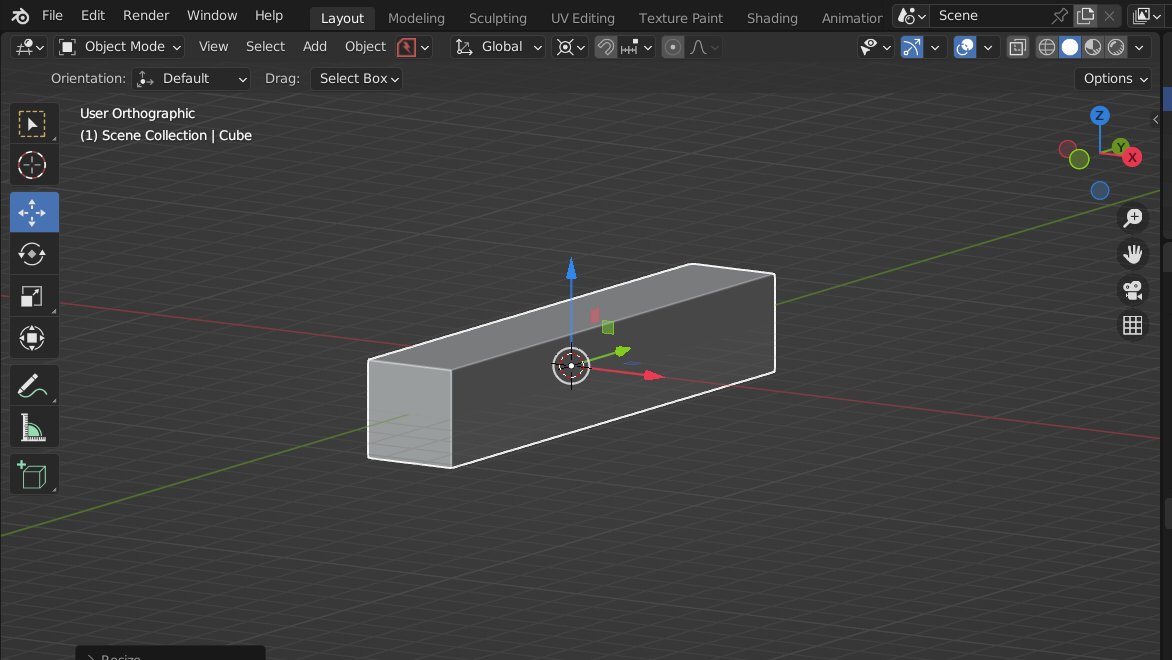
Task: Open the Orientation Default dropdown
Action: pos(191,78)
